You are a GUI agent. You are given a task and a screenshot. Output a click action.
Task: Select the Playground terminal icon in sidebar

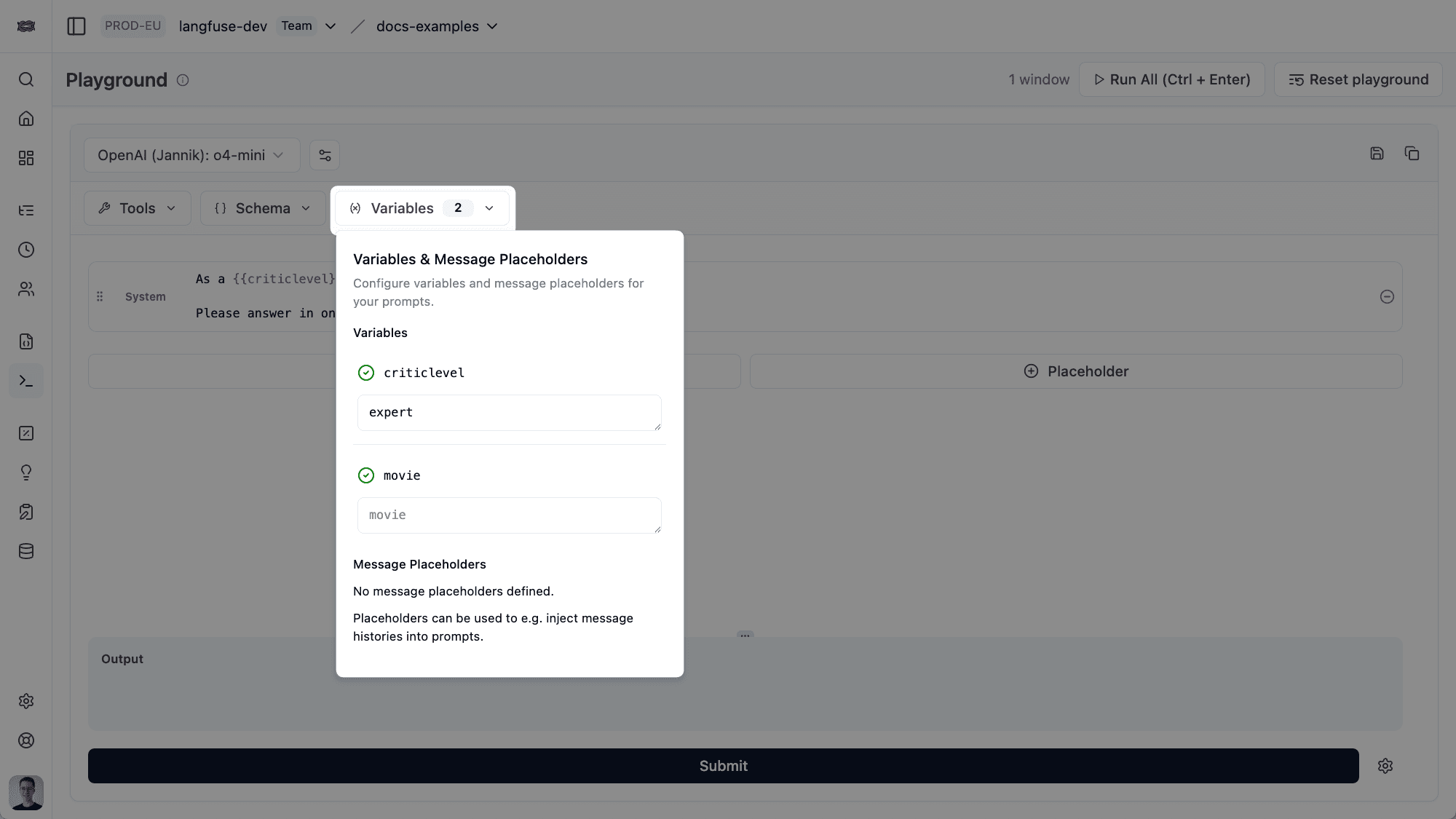pyautogui.click(x=26, y=380)
